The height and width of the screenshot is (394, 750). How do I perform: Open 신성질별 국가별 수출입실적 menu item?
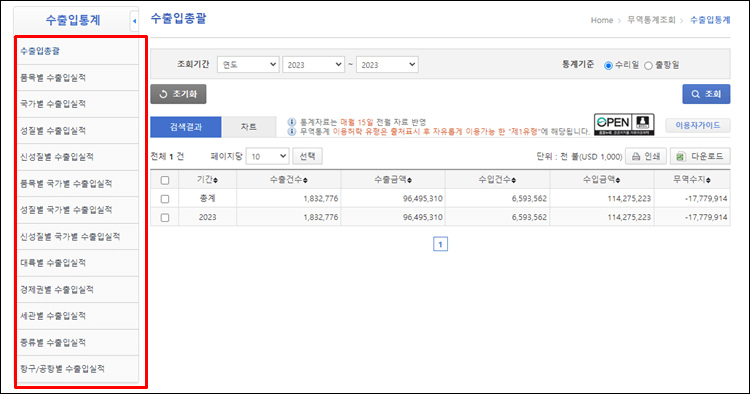pos(78,237)
